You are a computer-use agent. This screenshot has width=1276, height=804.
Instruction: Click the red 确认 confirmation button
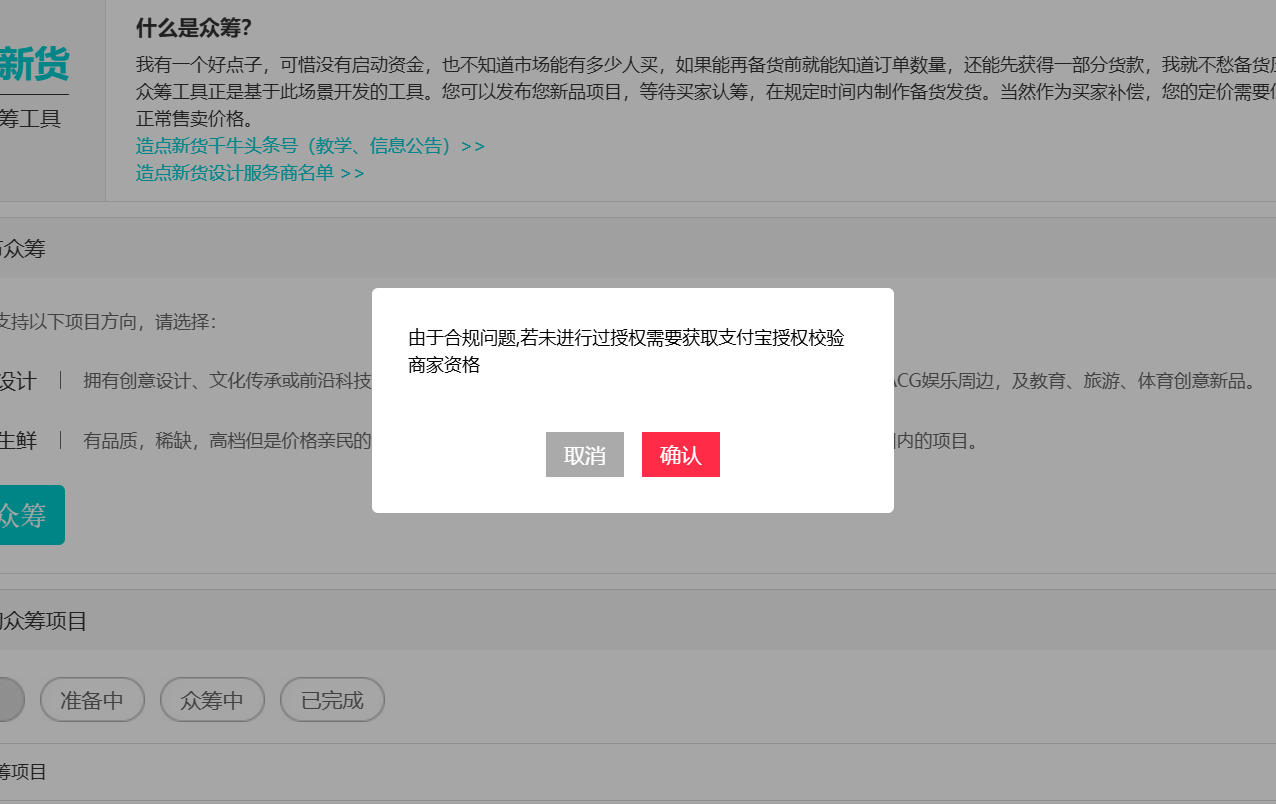(x=681, y=454)
